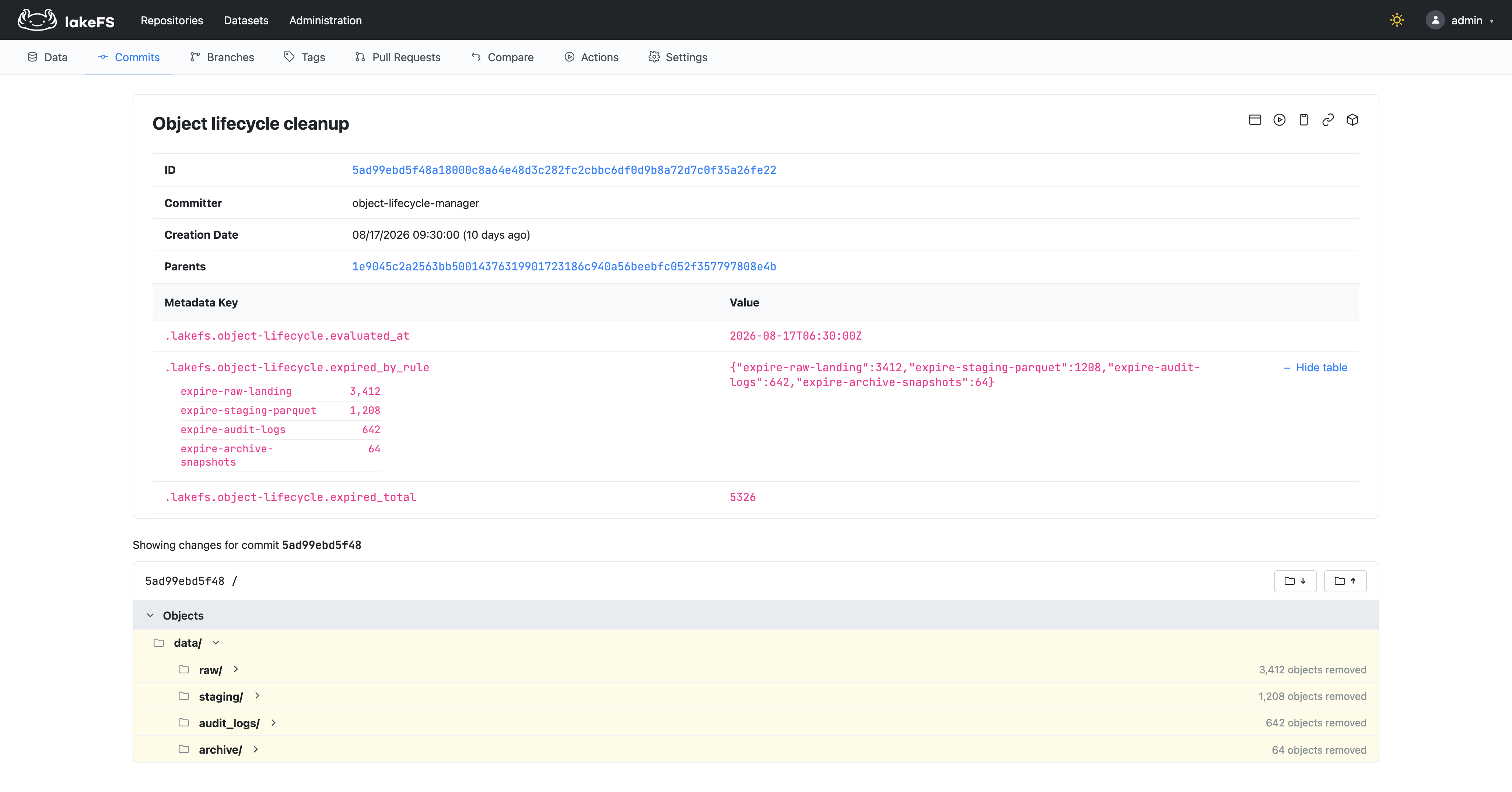Click the folder with down arrow button
The width and height of the screenshot is (1512, 792).
[1295, 581]
